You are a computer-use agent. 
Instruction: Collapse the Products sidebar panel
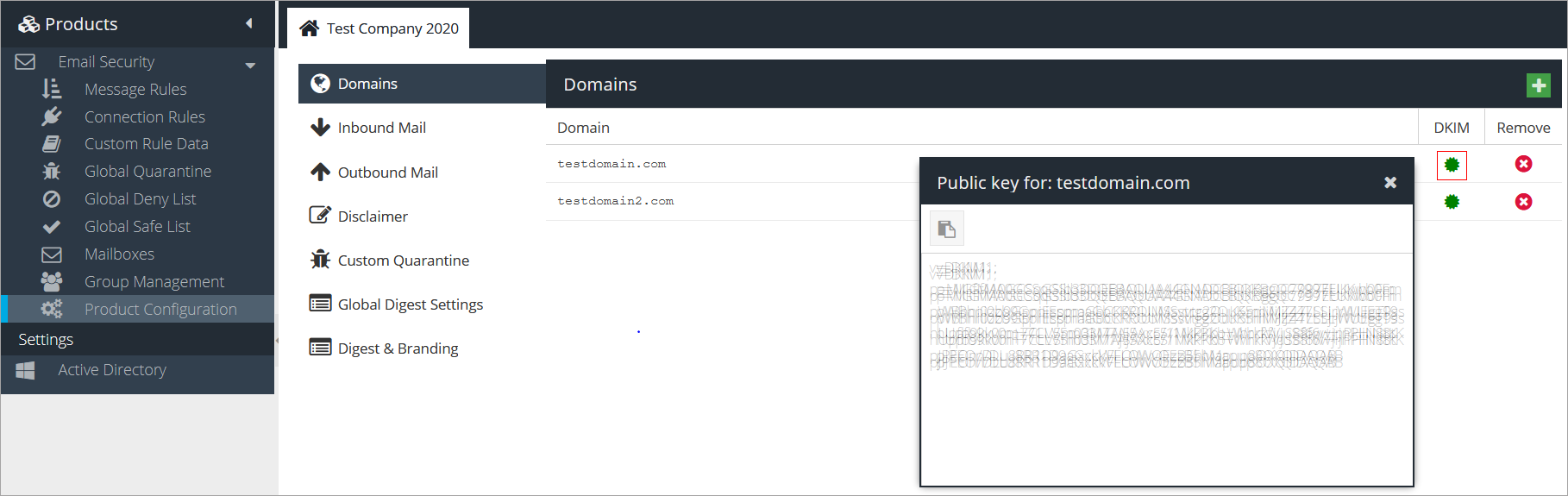click(249, 23)
